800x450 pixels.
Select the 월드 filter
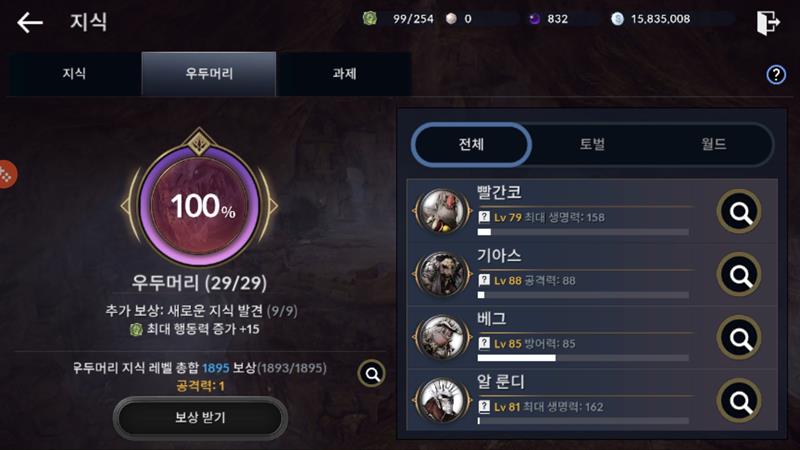point(713,144)
